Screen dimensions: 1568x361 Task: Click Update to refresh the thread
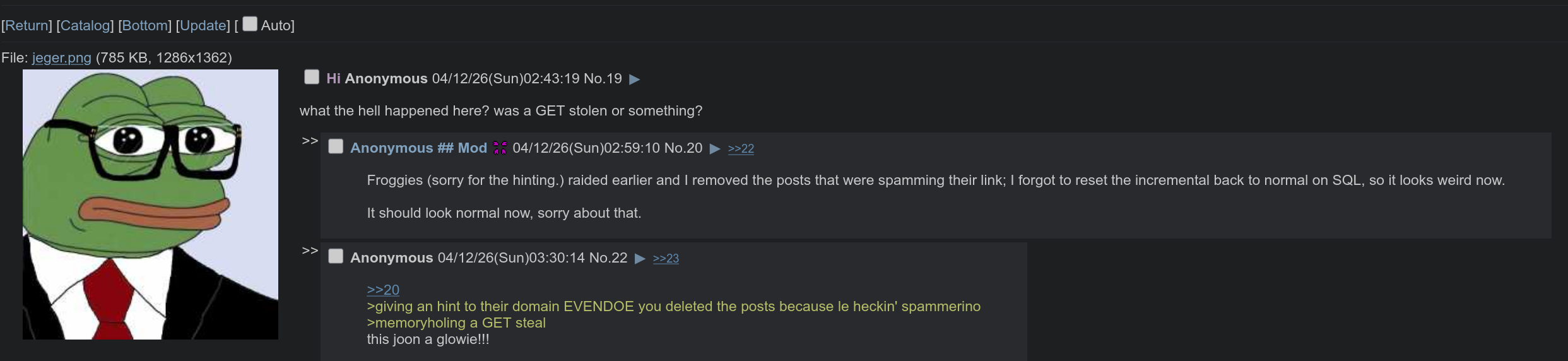pos(203,26)
